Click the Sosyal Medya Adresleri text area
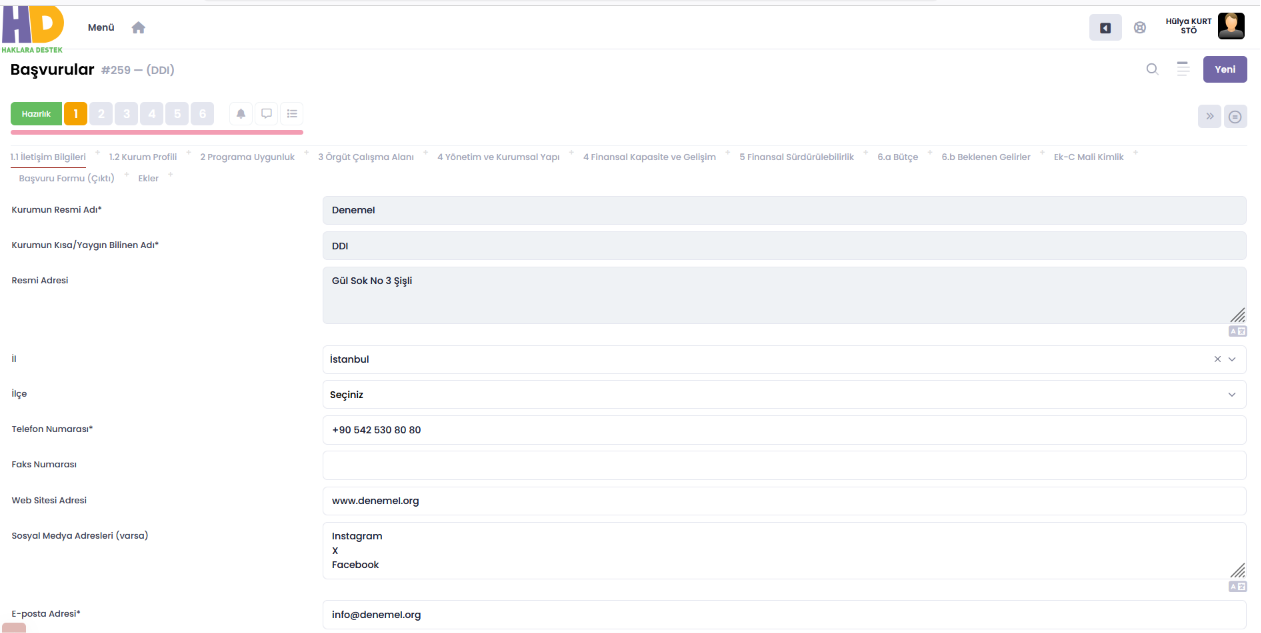 click(784, 550)
